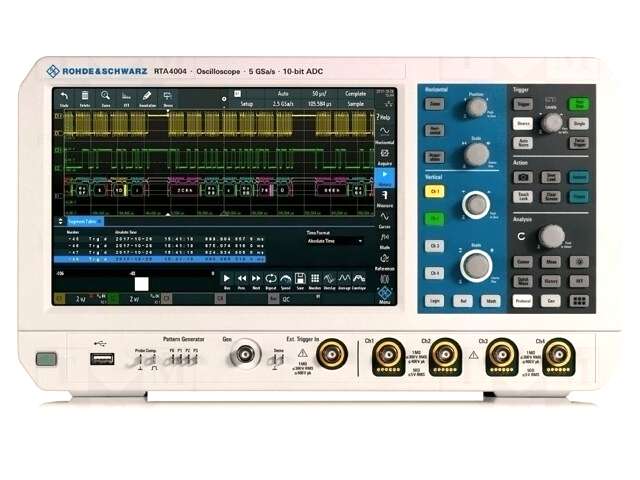Open the Help entry in side menu

[x=384, y=117]
